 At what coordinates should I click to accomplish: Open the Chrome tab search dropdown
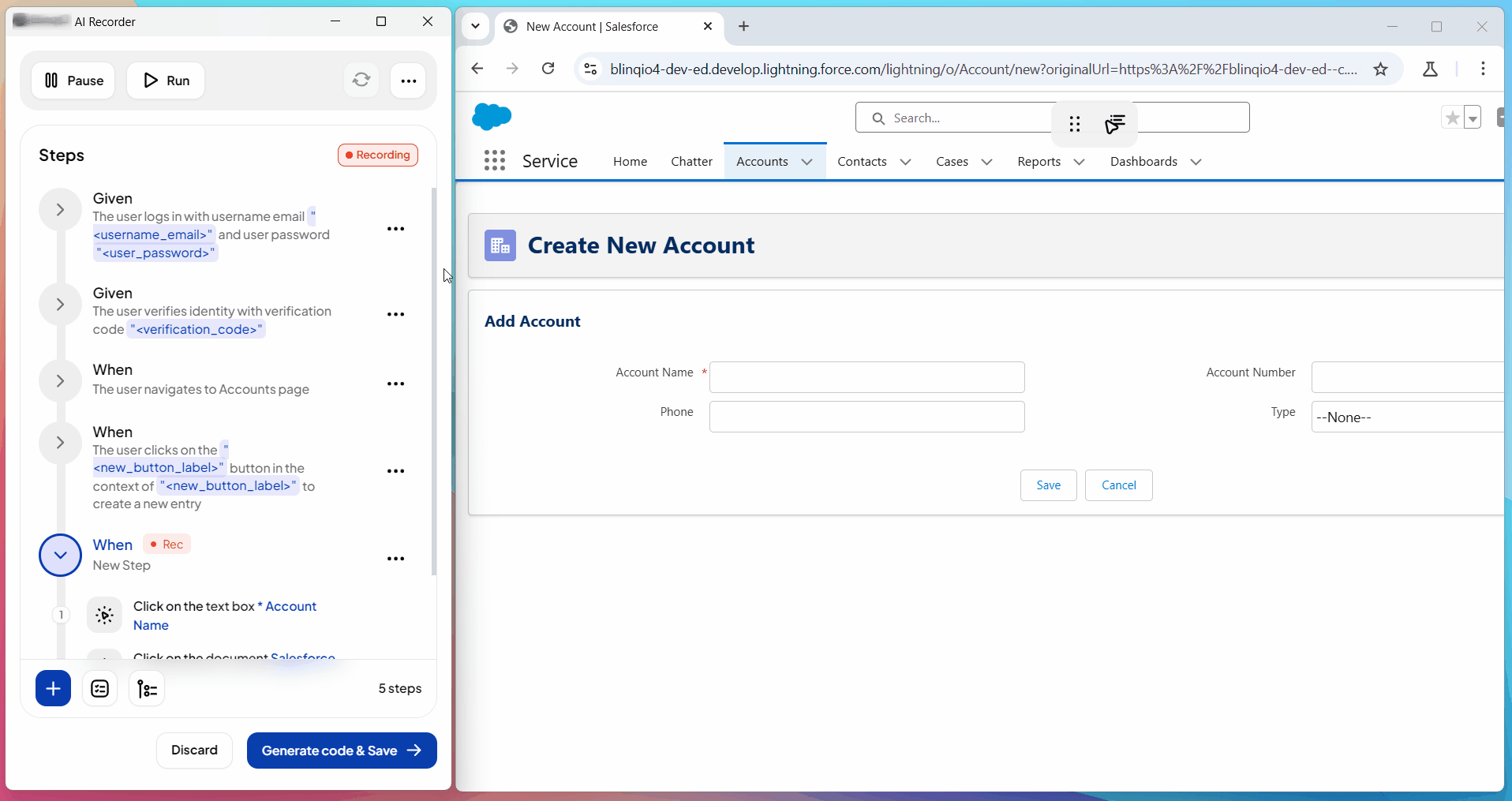475,26
